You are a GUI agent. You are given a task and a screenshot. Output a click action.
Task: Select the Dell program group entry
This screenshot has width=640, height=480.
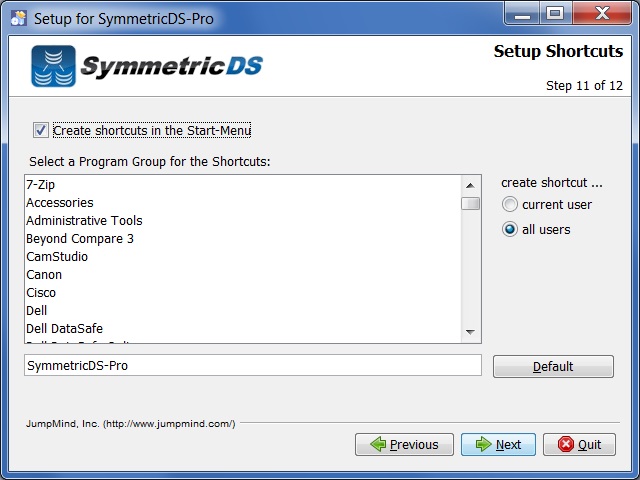[x=243, y=311]
